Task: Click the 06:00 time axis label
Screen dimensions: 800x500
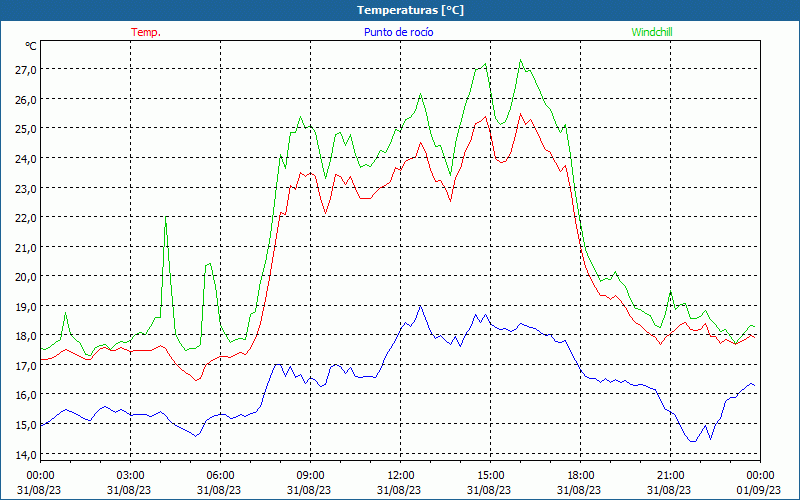Action: click(x=220, y=476)
